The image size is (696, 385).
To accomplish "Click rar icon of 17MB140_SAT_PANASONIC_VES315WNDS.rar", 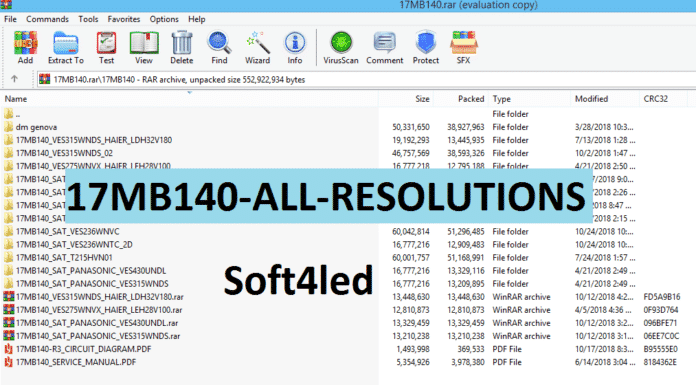I will [x=8, y=336].
